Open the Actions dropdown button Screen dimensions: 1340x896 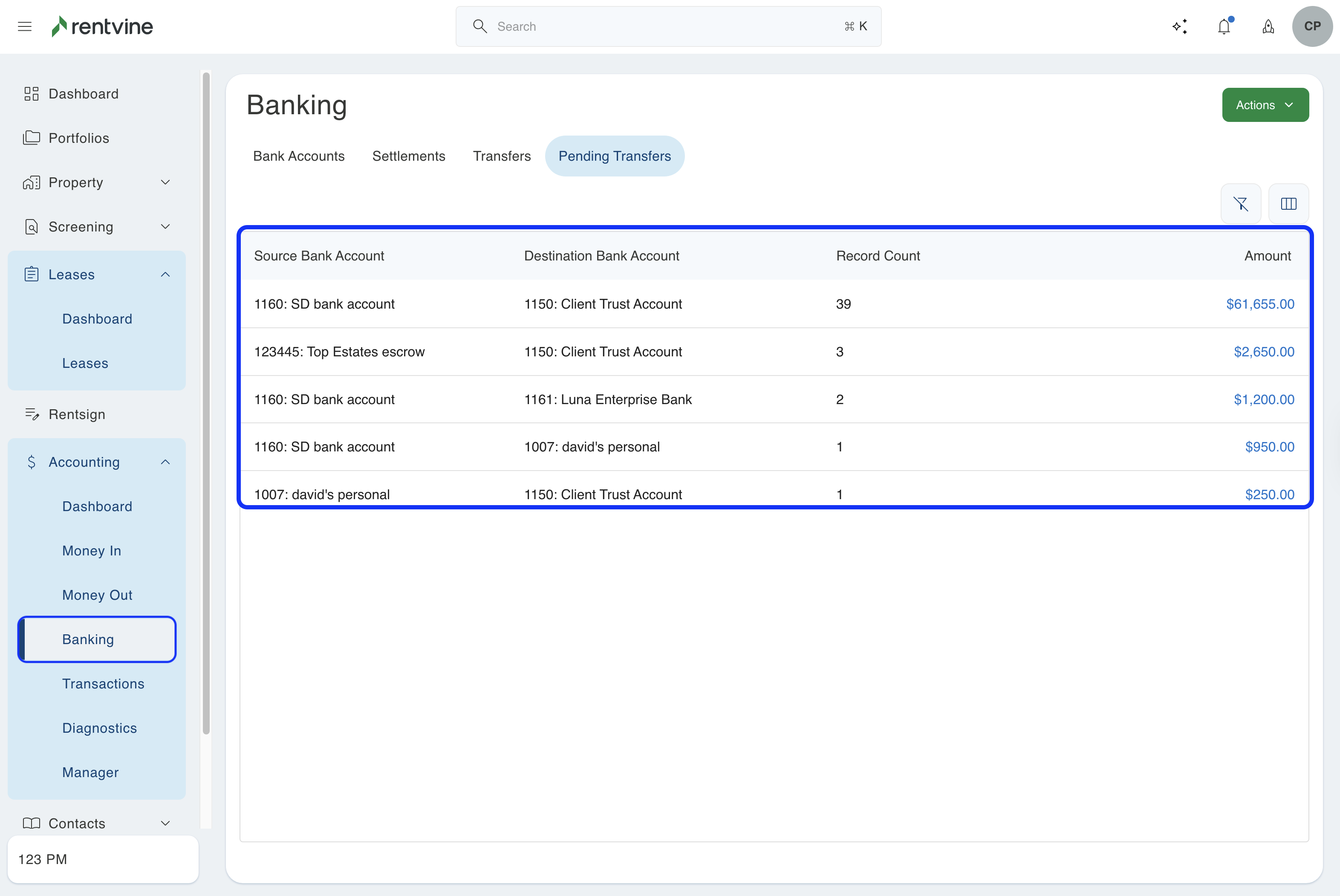1265,104
